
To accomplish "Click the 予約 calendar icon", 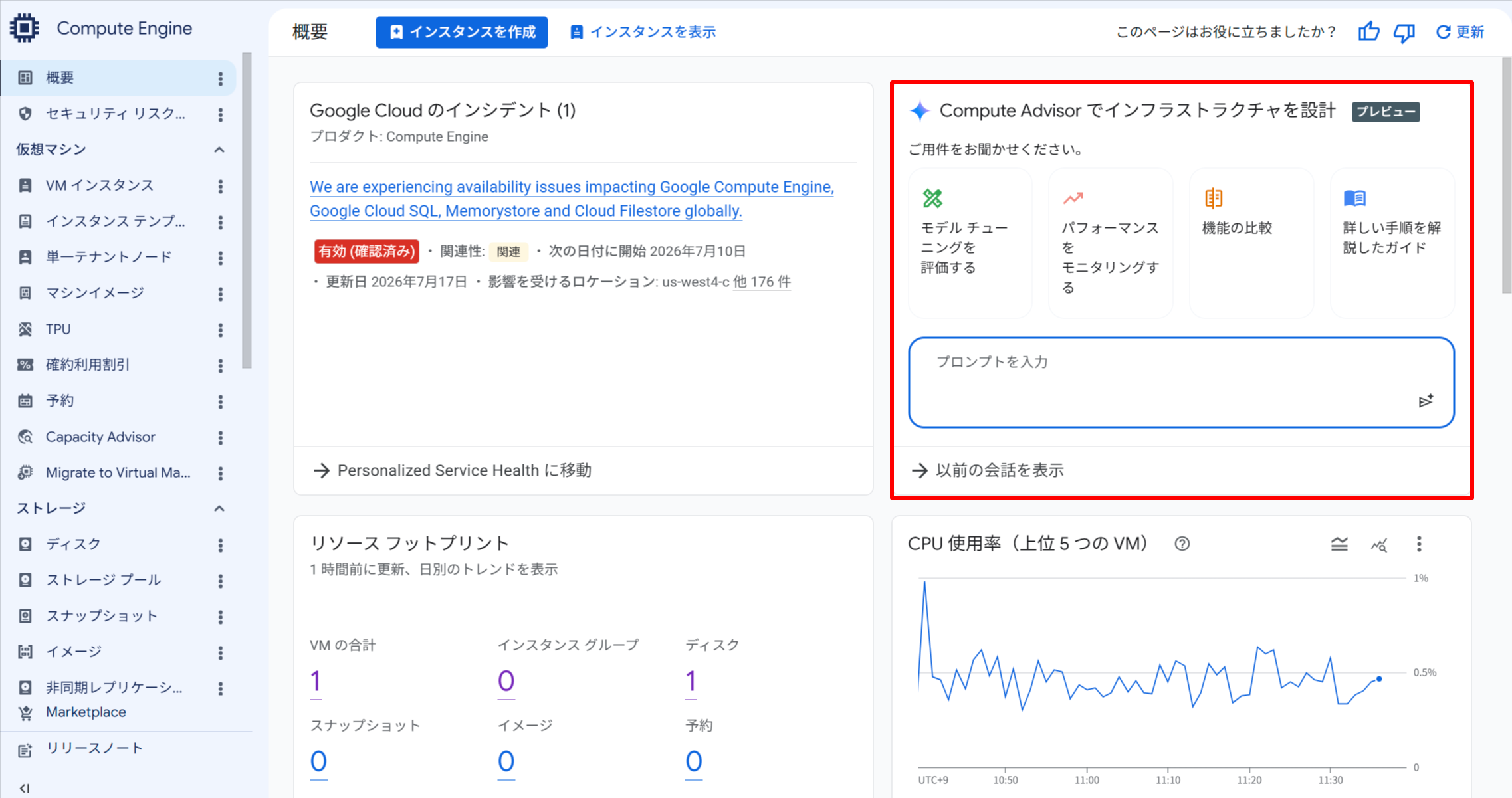I will (25, 401).
